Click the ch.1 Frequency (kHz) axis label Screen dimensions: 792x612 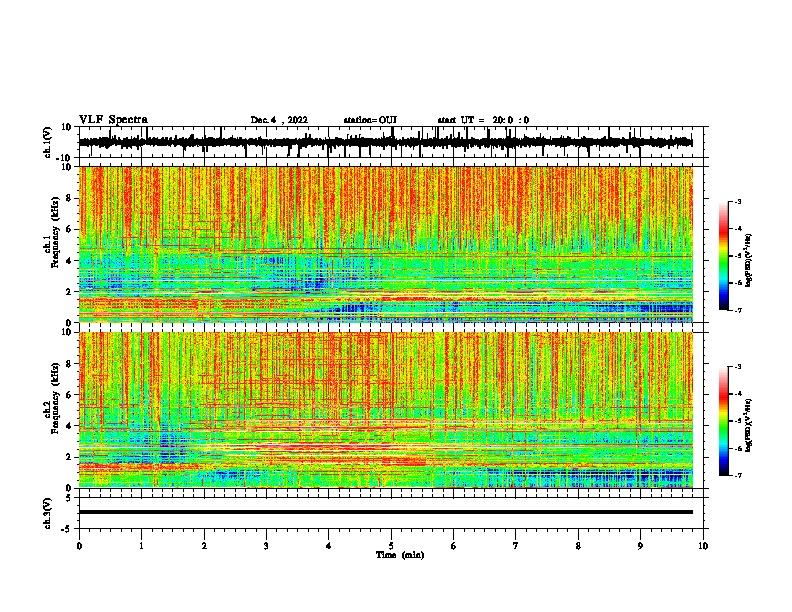click(55, 233)
